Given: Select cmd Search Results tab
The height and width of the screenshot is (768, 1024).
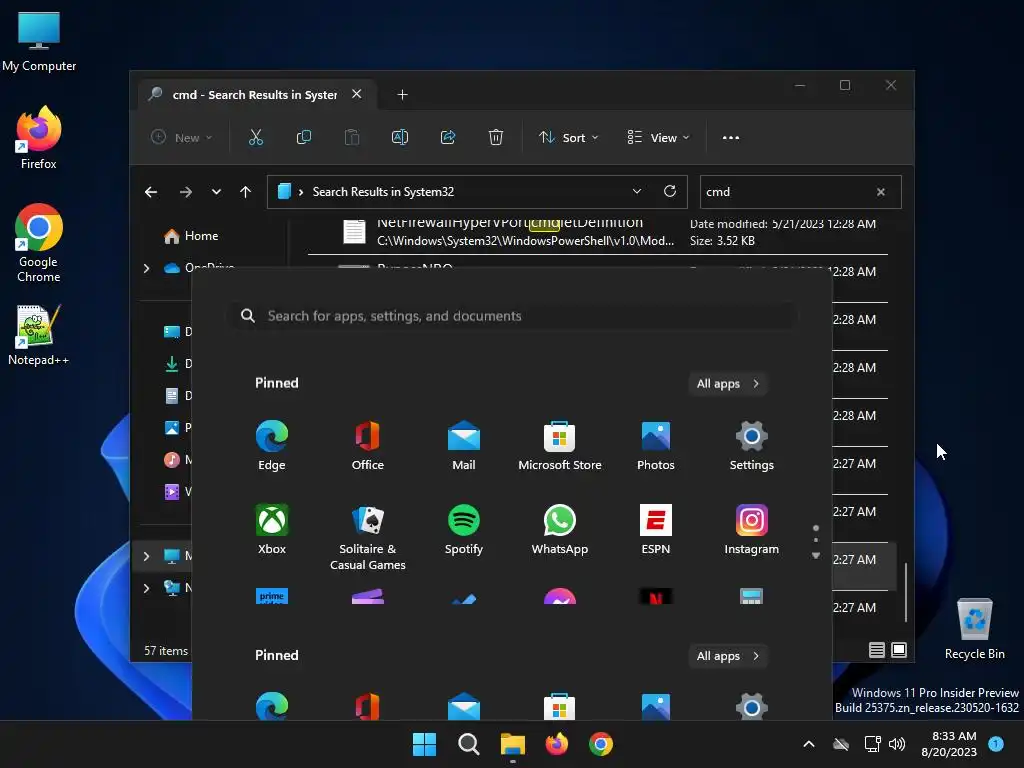Looking at the screenshot, I should point(255,95).
